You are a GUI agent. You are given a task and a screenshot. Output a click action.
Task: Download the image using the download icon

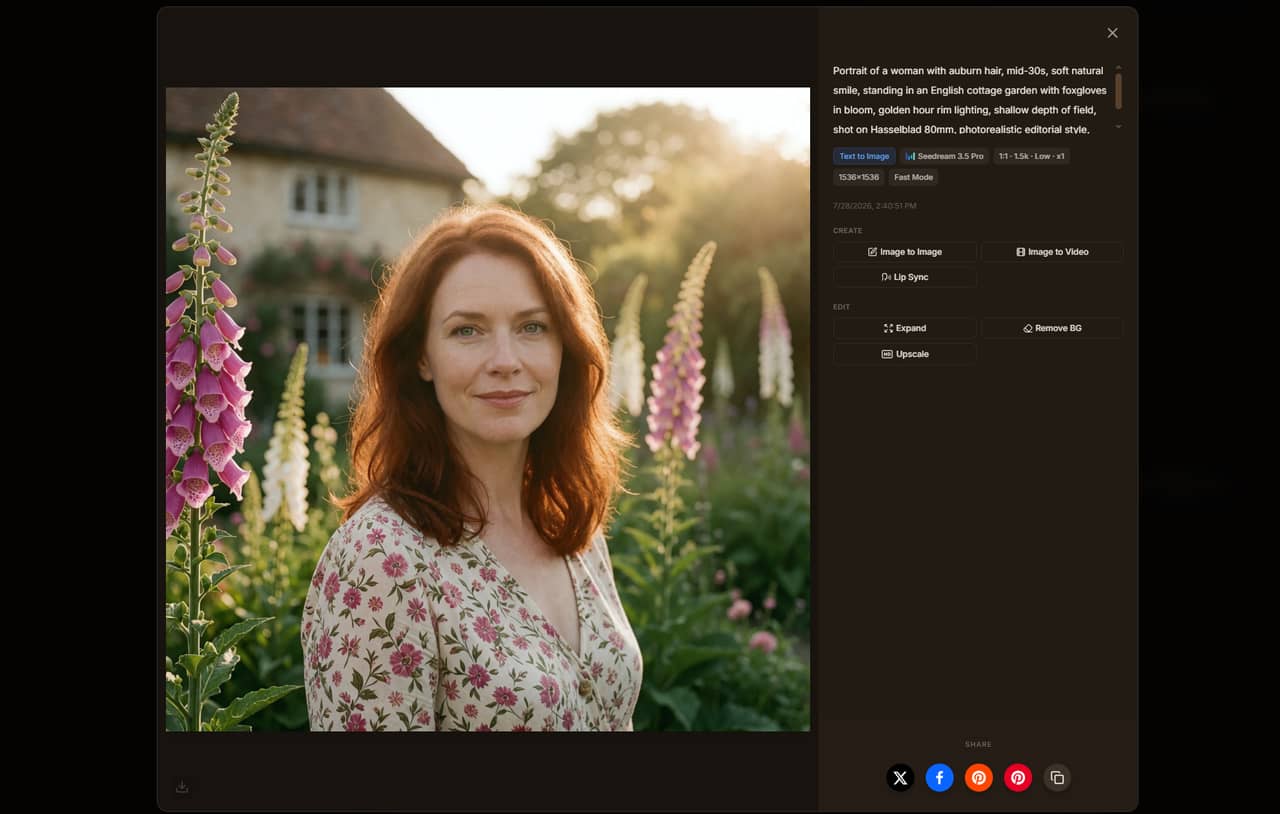[182, 787]
